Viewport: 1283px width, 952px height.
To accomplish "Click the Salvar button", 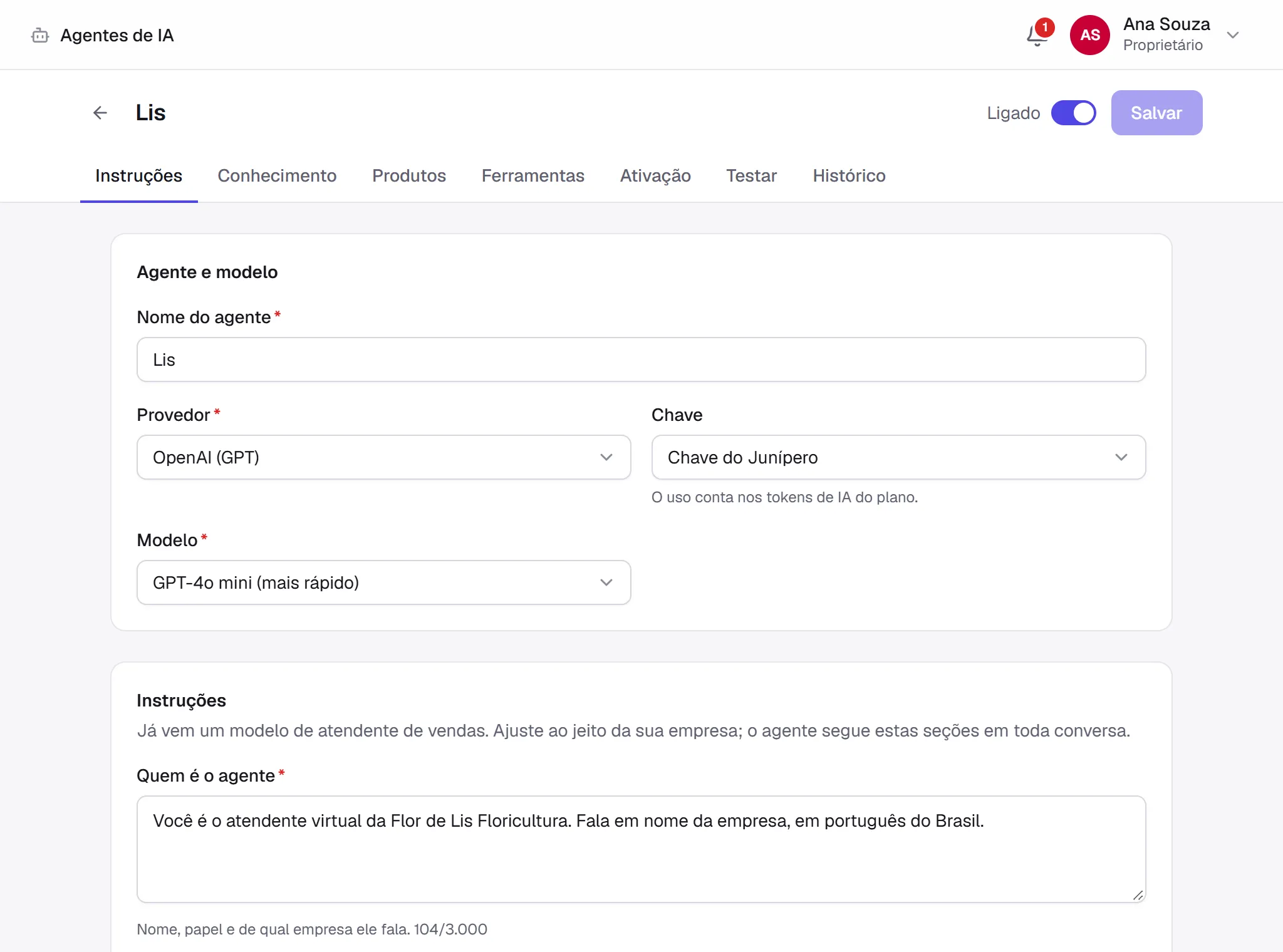I will point(1156,113).
